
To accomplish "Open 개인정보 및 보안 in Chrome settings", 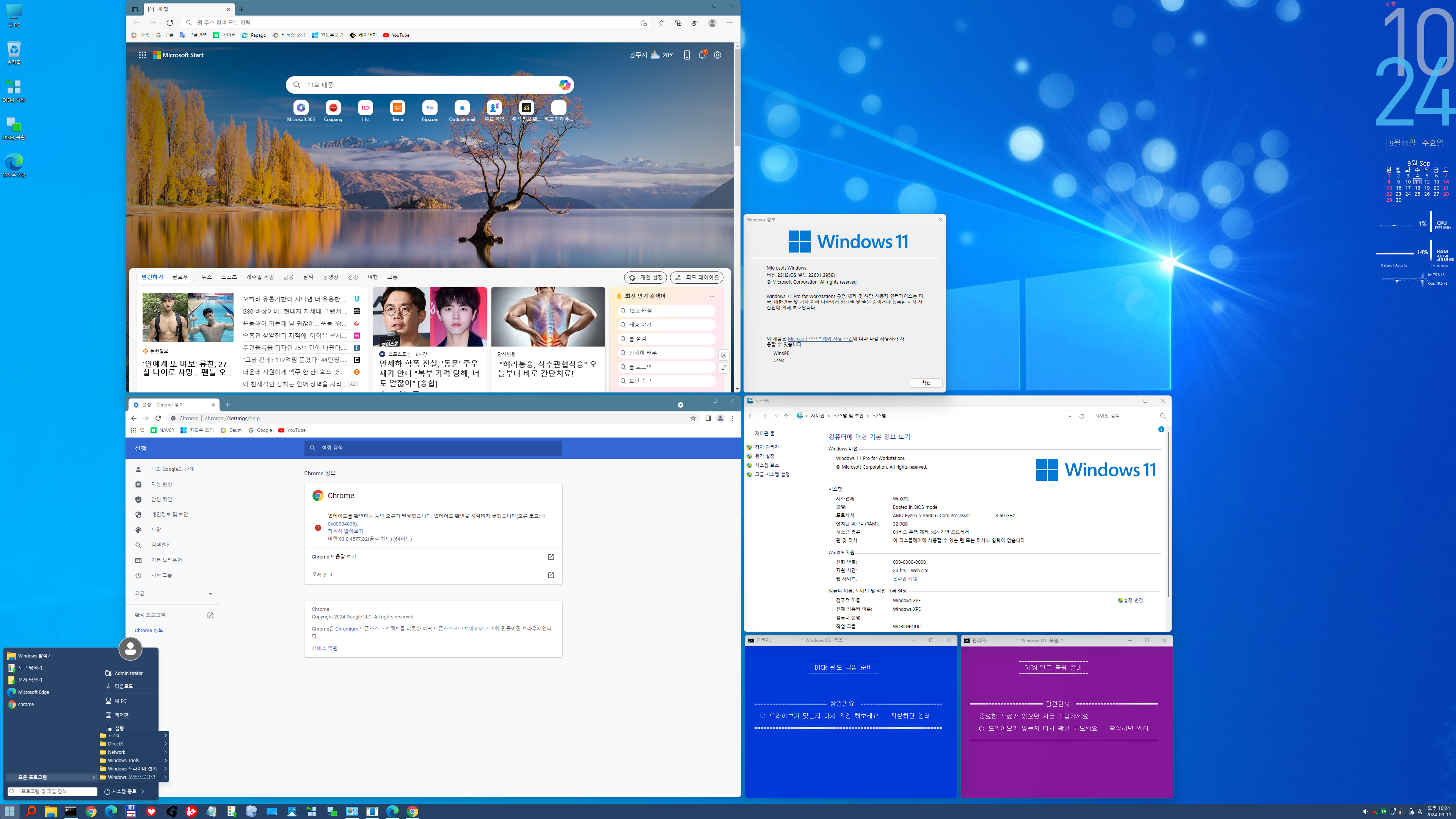I will tap(169, 515).
